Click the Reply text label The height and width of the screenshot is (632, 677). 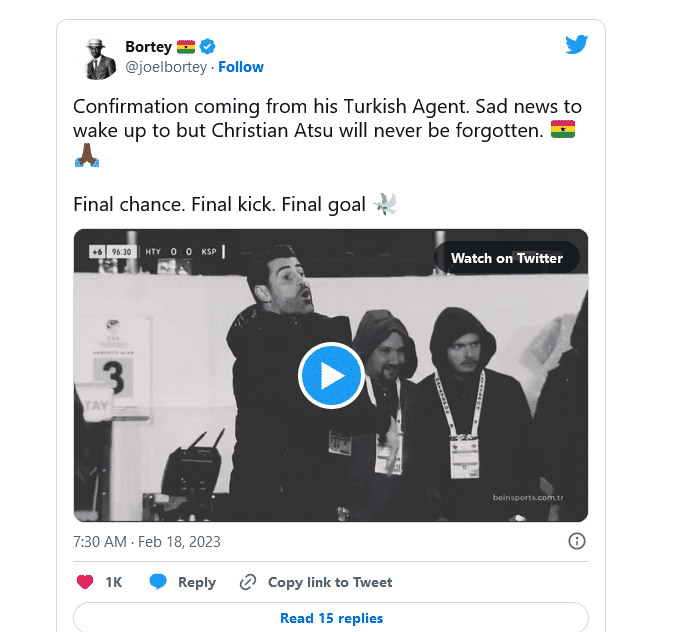pos(197,582)
